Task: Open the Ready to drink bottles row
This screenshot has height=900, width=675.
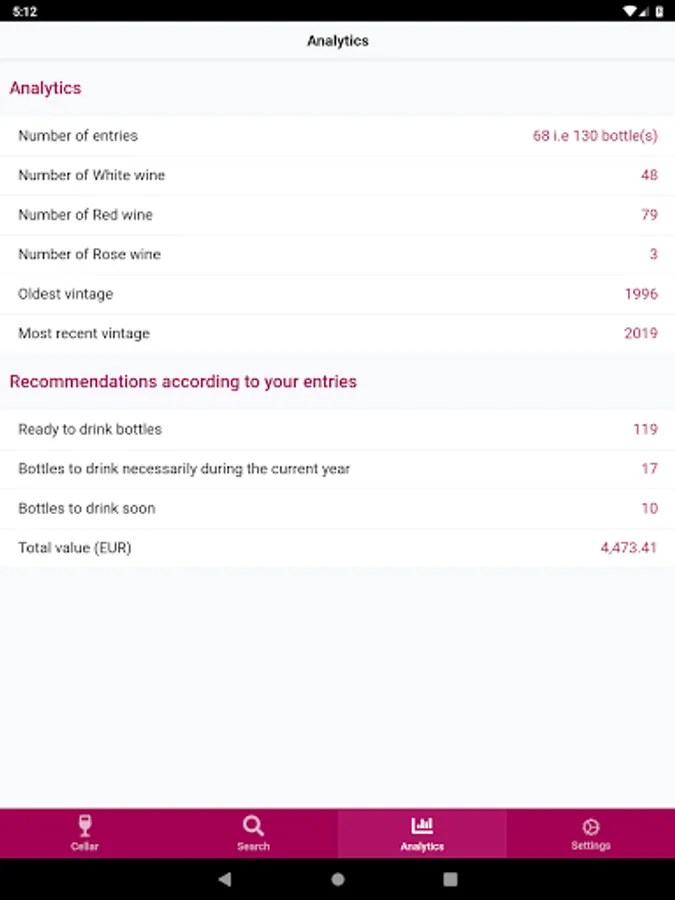Action: click(337, 430)
